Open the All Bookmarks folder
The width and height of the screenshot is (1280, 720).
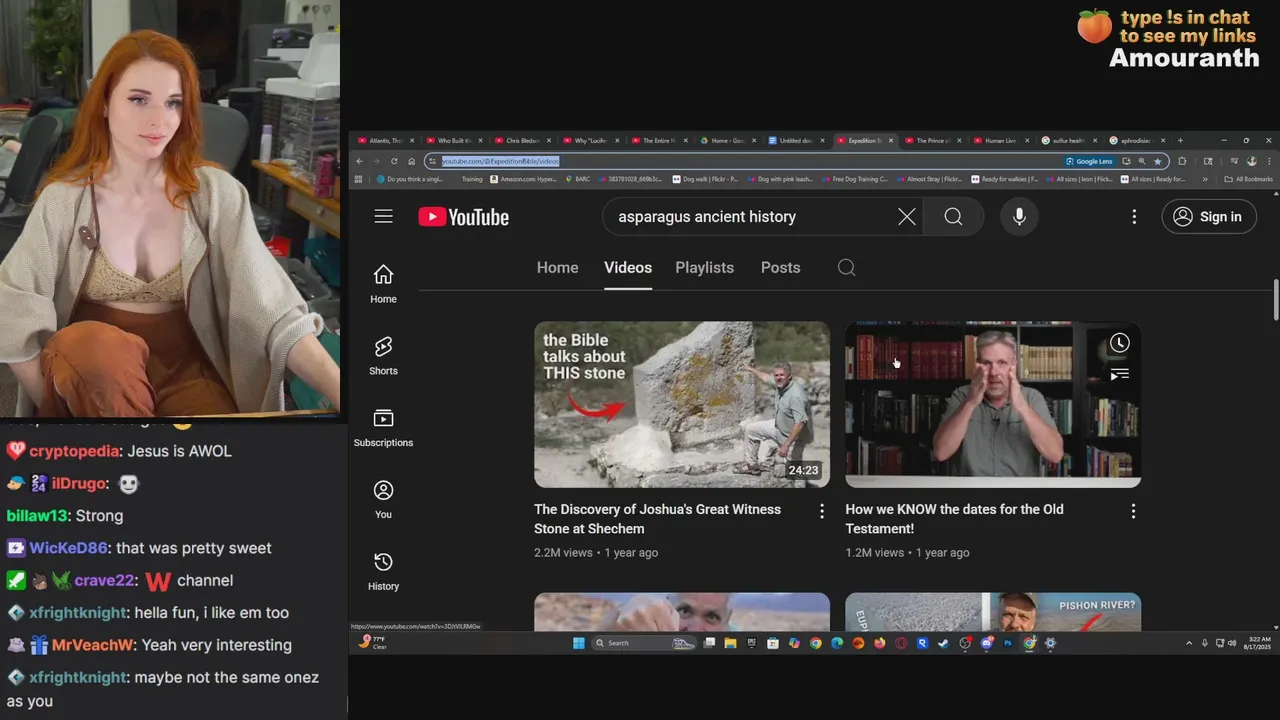tap(1249, 179)
